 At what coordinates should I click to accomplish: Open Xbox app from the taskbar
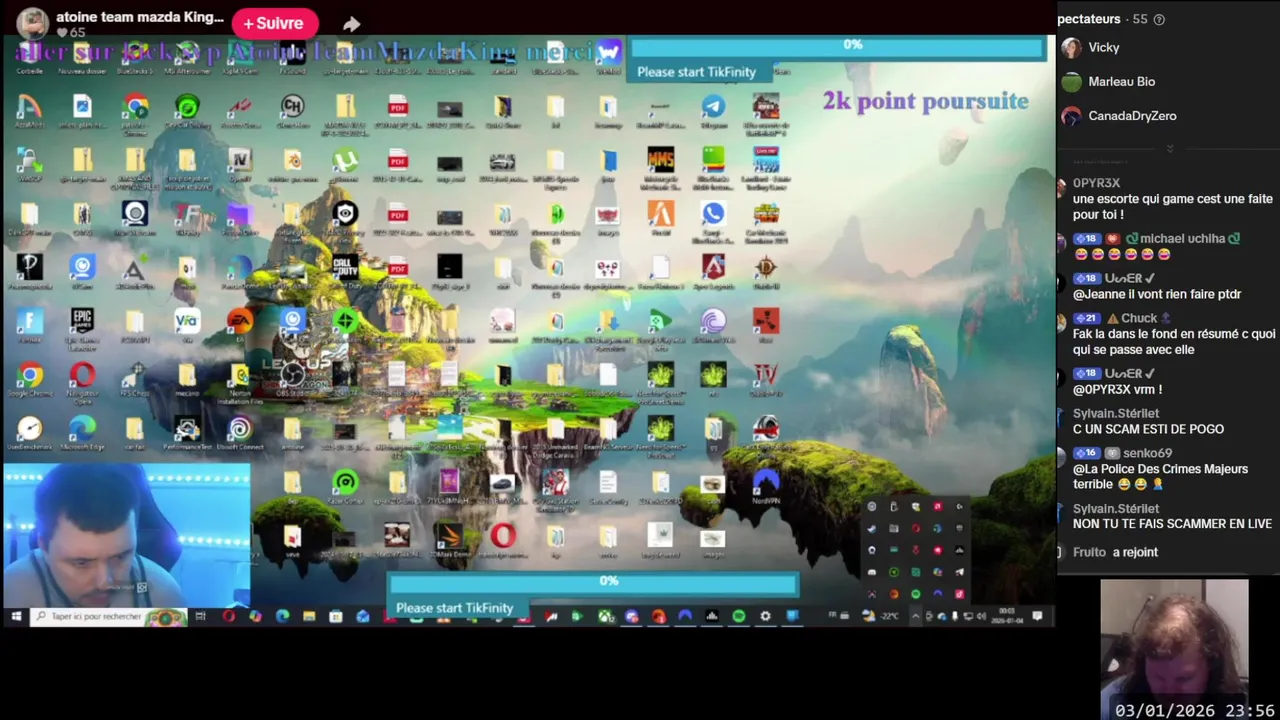(605, 617)
